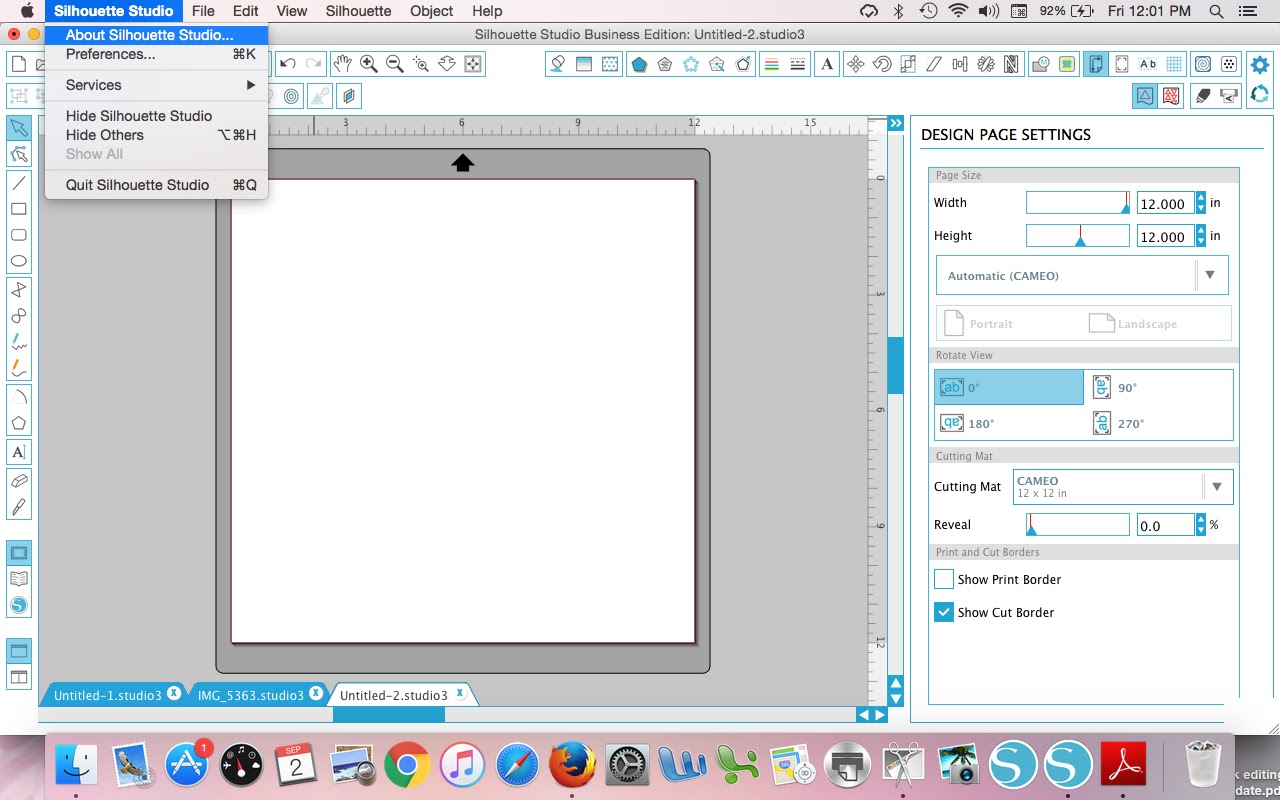Click the page Height slider

pyautogui.click(x=1078, y=236)
